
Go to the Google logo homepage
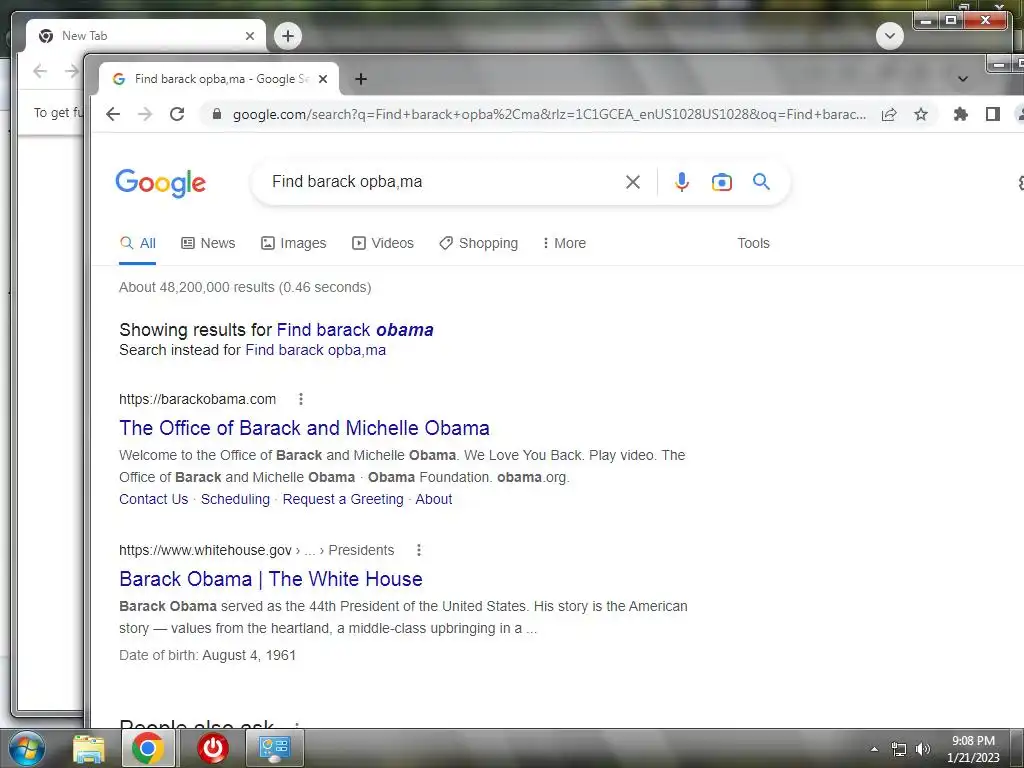(x=161, y=183)
